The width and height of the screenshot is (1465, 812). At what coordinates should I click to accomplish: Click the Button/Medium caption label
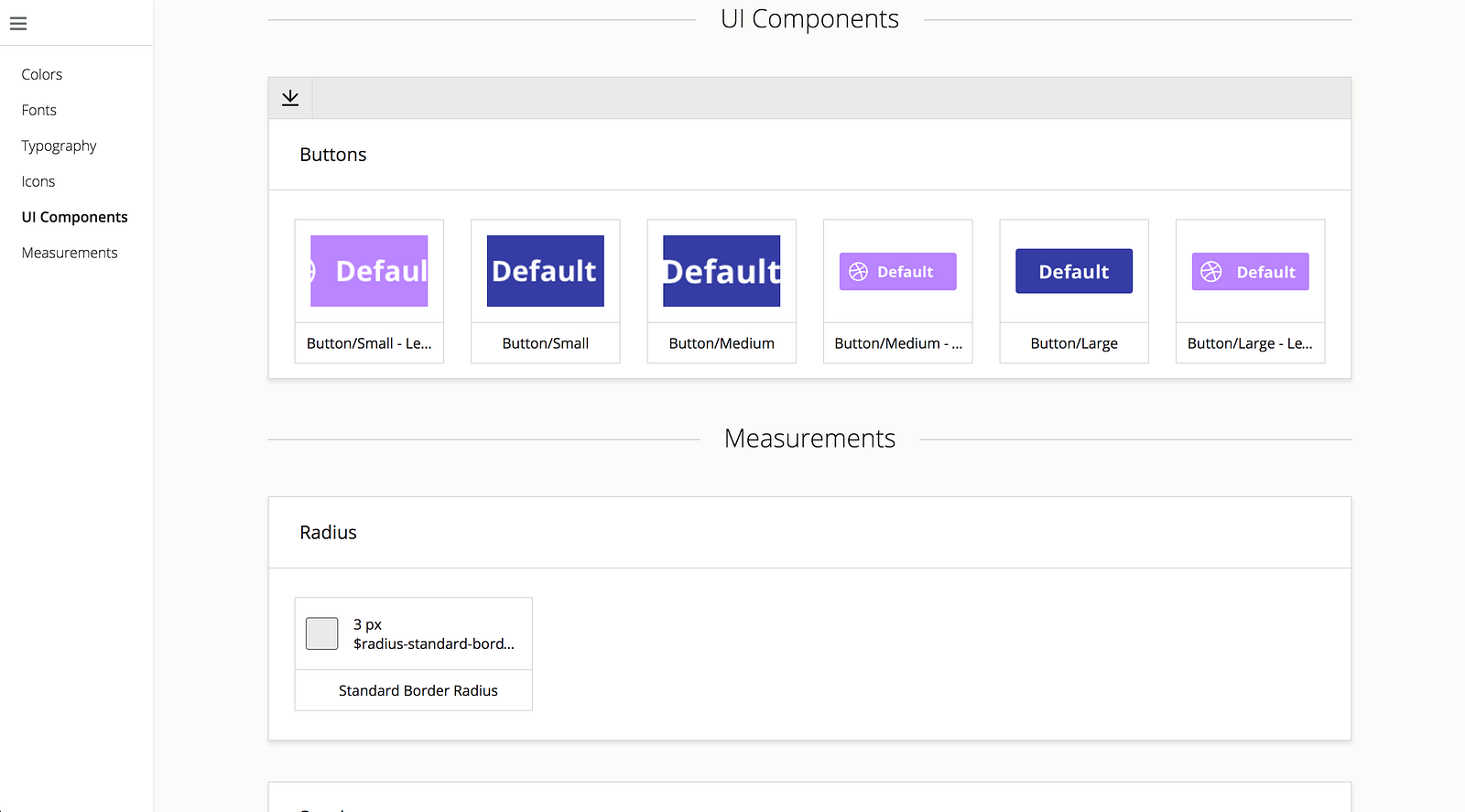pos(722,343)
